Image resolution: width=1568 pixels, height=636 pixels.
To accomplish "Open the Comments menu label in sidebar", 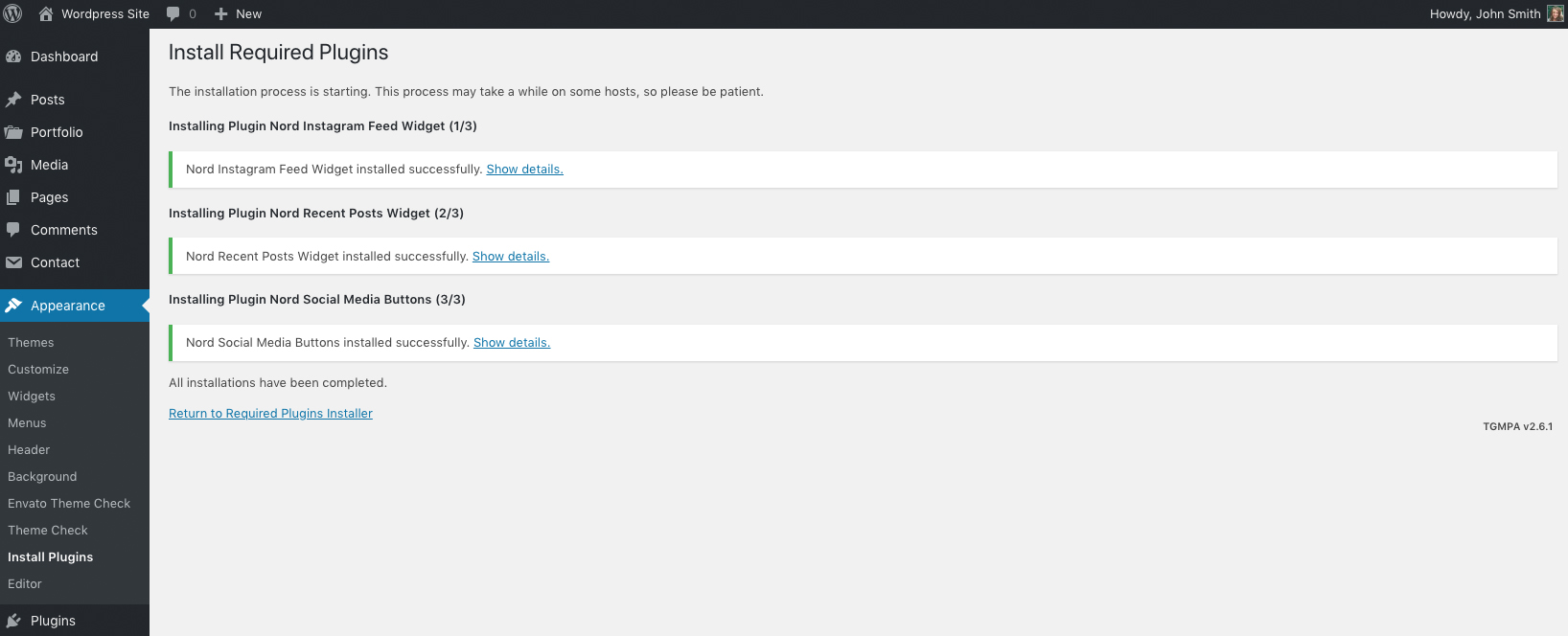I will (64, 230).
